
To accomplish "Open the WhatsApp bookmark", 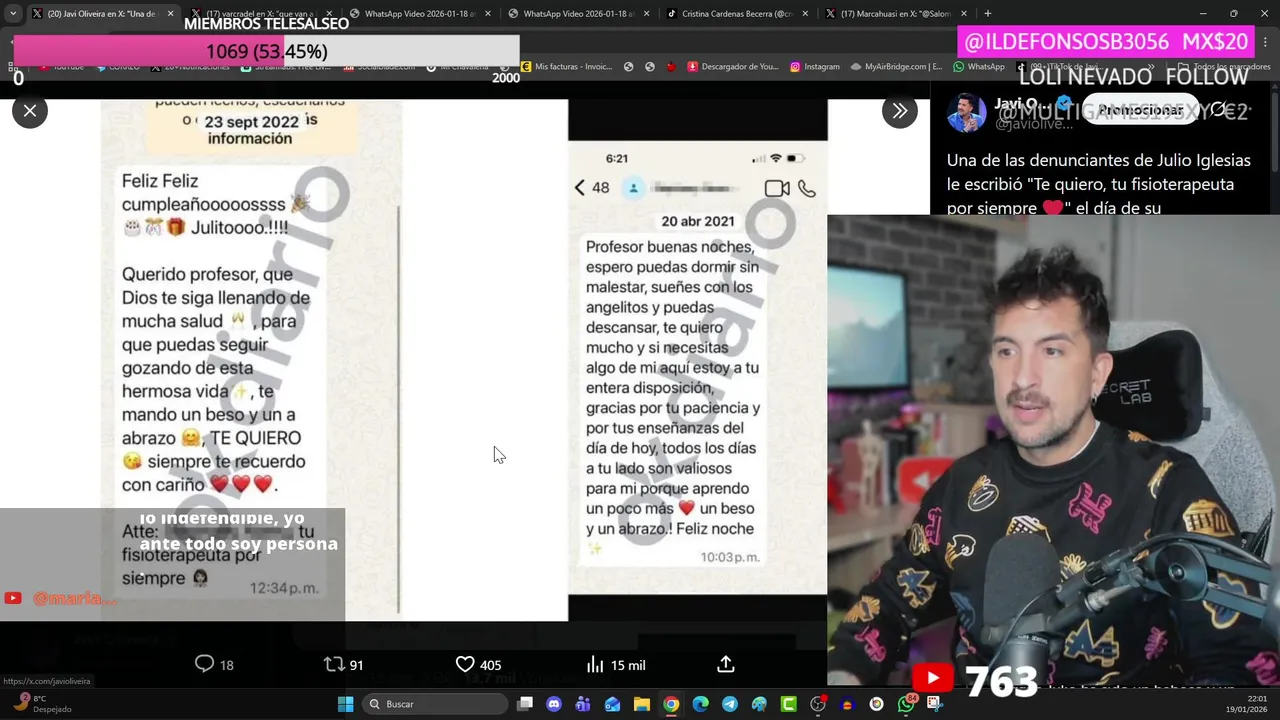I will click(x=979, y=67).
